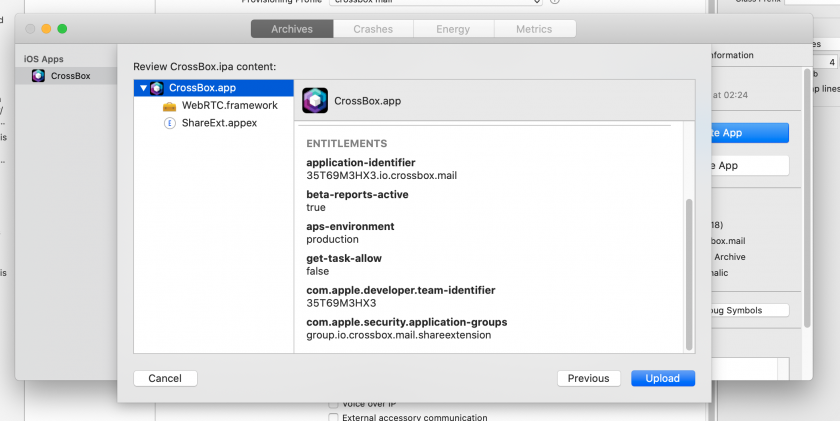The width and height of the screenshot is (840, 421).
Task: Click the ENTITLEMENTS section heading
Action: [x=347, y=144]
